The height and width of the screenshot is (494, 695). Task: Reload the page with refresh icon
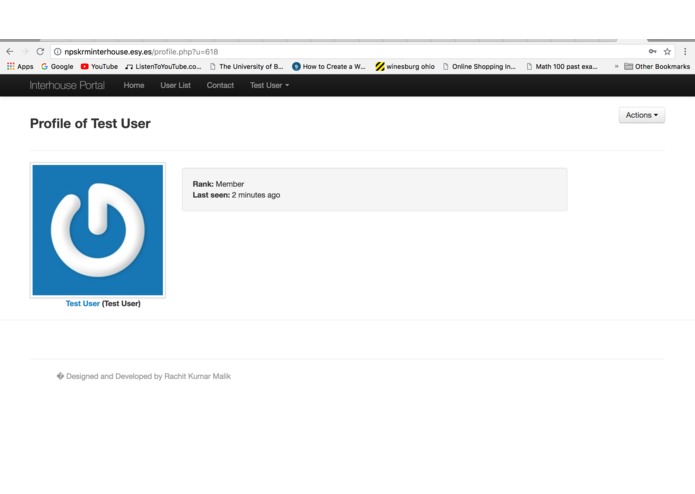click(x=40, y=51)
